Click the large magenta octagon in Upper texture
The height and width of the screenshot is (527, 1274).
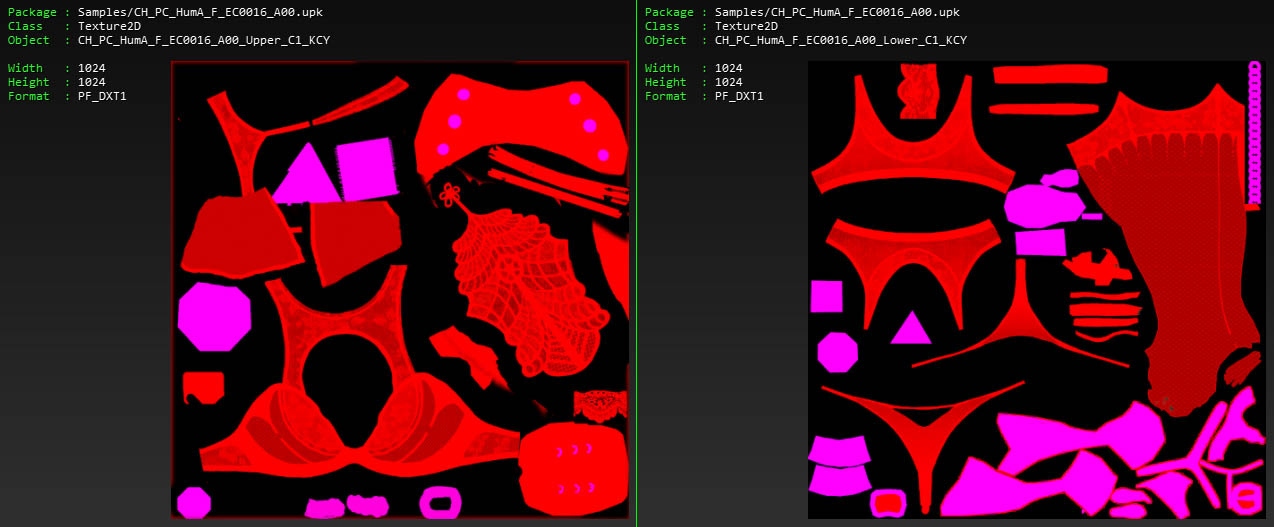[213, 316]
